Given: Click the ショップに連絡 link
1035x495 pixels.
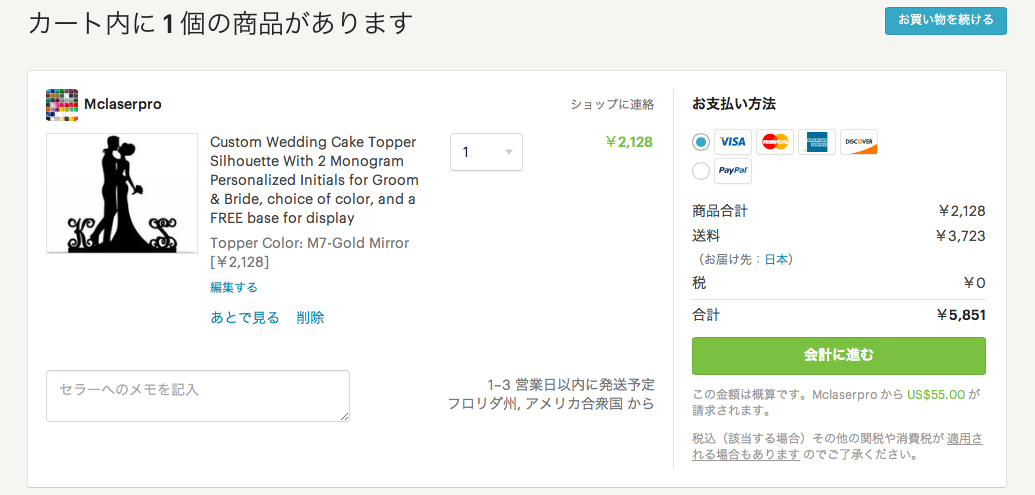Looking at the screenshot, I should 612,104.
